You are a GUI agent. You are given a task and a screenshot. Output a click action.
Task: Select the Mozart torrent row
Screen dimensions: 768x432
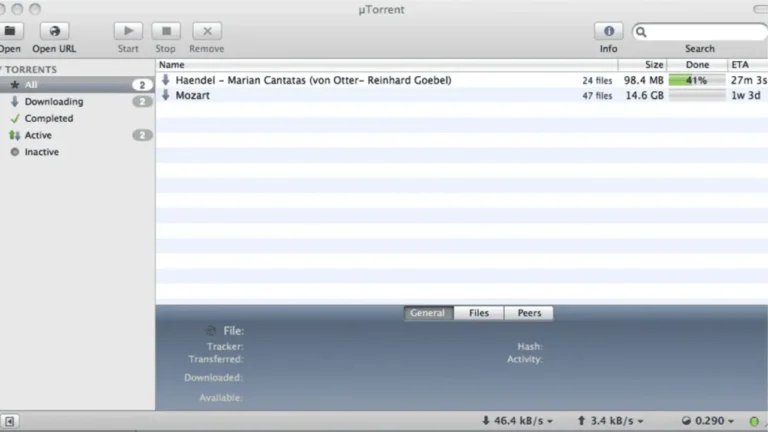coord(462,96)
